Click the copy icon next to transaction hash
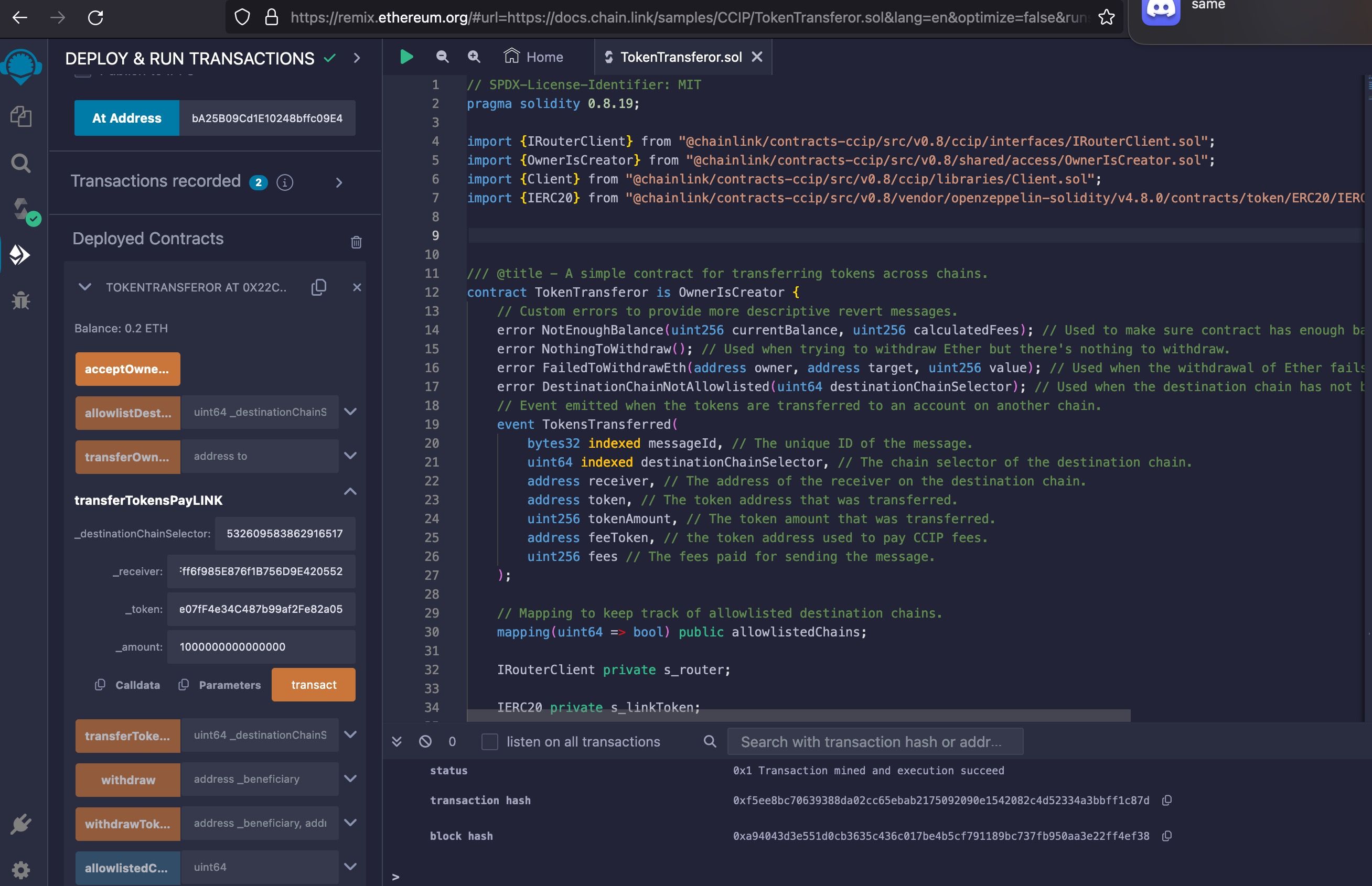This screenshot has width=1372, height=886. [x=1167, y=800]
